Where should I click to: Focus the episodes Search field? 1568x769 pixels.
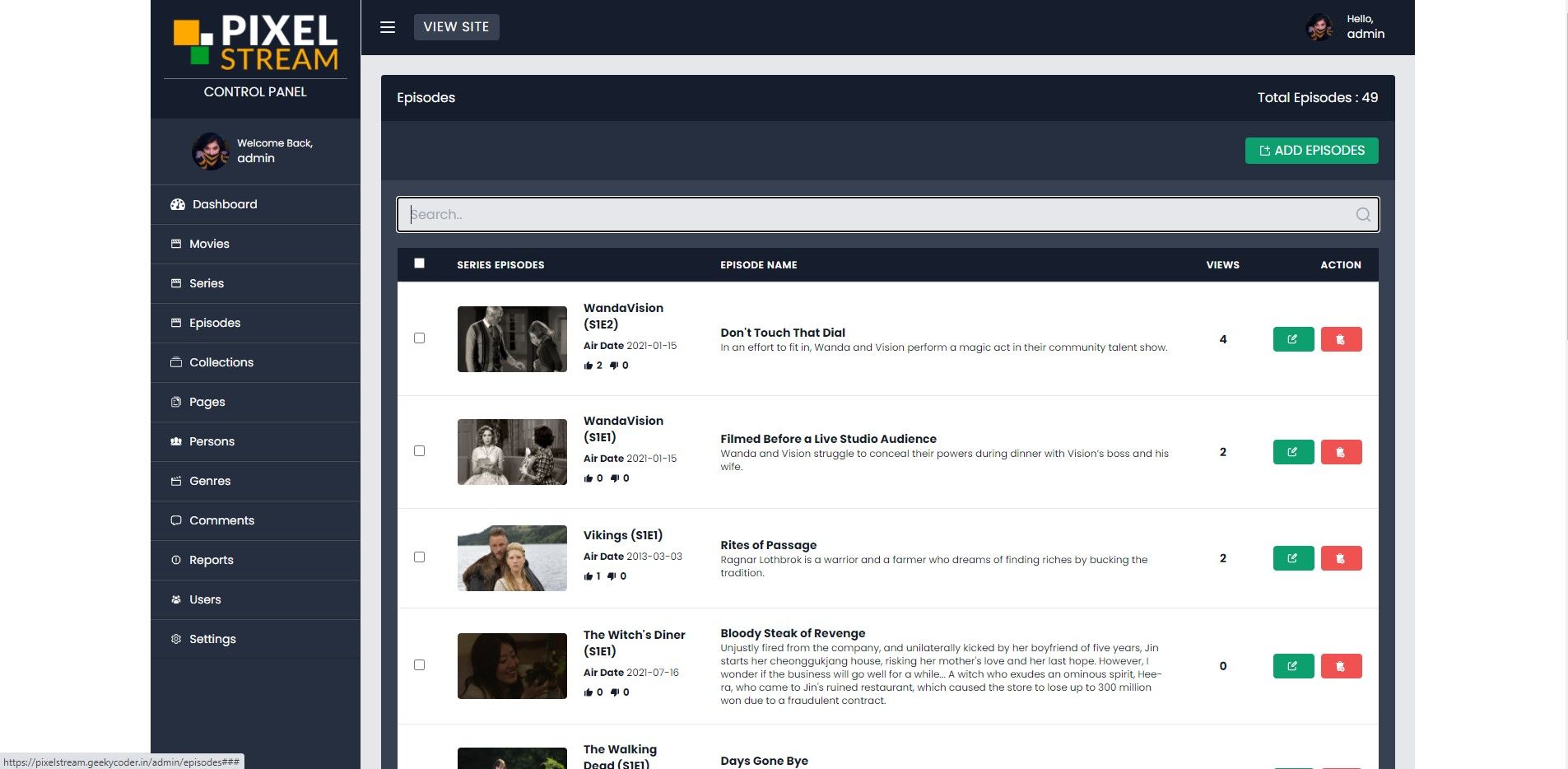click(887, 215)
